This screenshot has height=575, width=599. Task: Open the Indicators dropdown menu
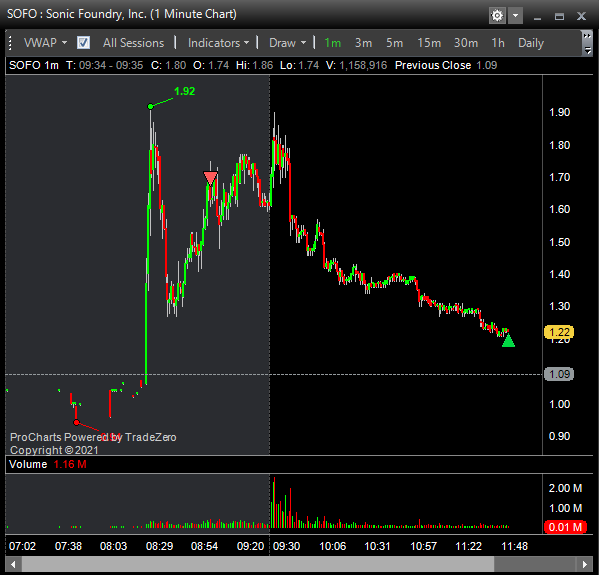218,43
